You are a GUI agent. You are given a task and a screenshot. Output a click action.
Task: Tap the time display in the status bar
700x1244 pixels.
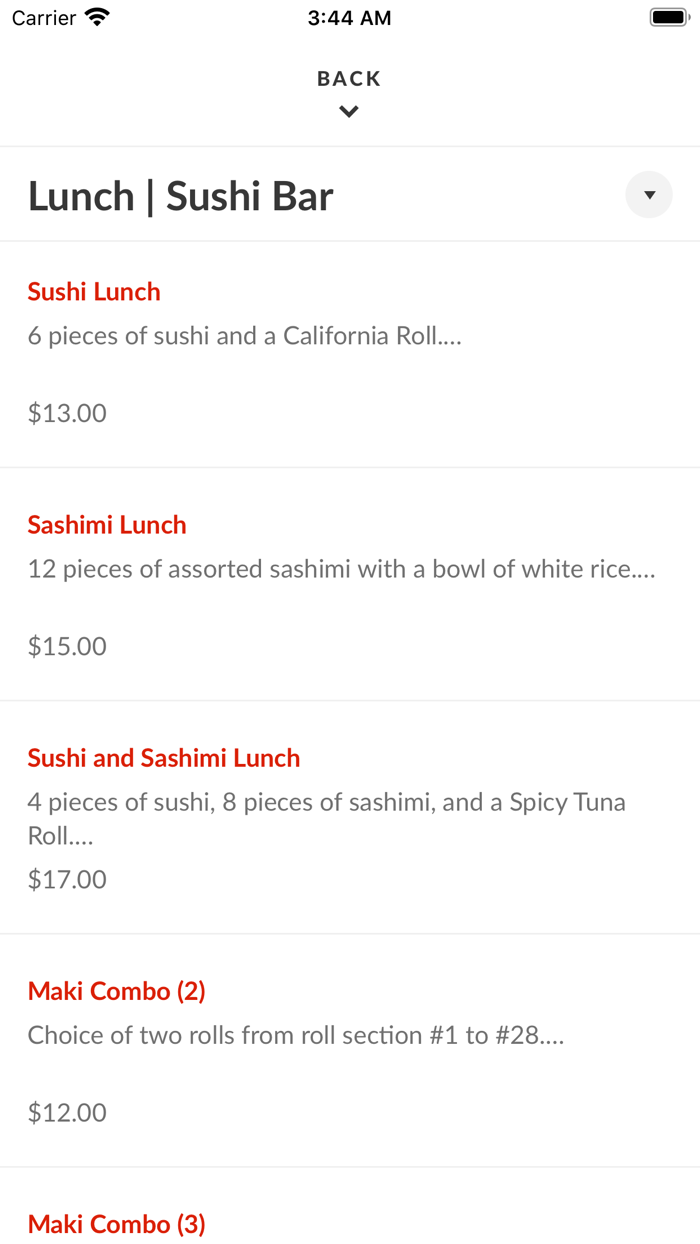point(349,17)
